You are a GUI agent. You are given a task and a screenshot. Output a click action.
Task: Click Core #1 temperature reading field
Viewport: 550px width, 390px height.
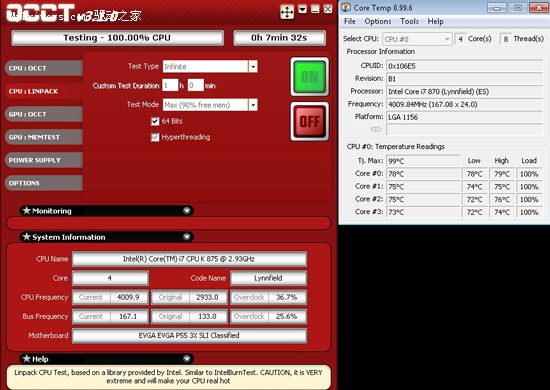point(423,186)
